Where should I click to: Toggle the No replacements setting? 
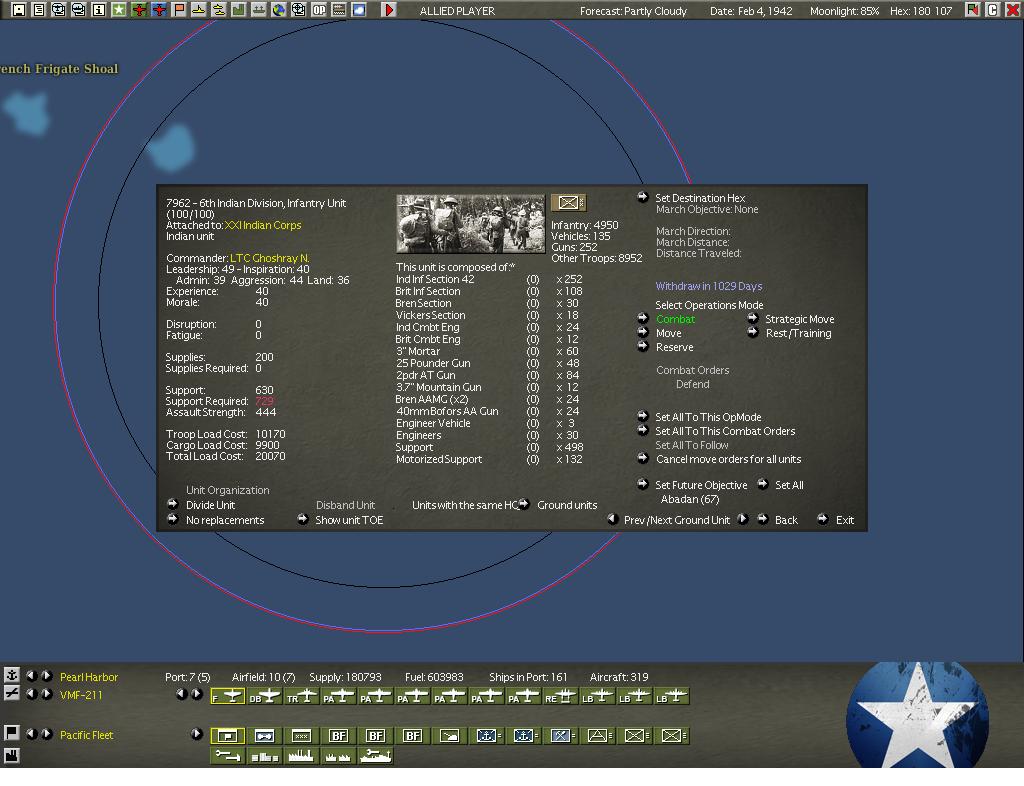pyautogui.click(x=225, y=520)
